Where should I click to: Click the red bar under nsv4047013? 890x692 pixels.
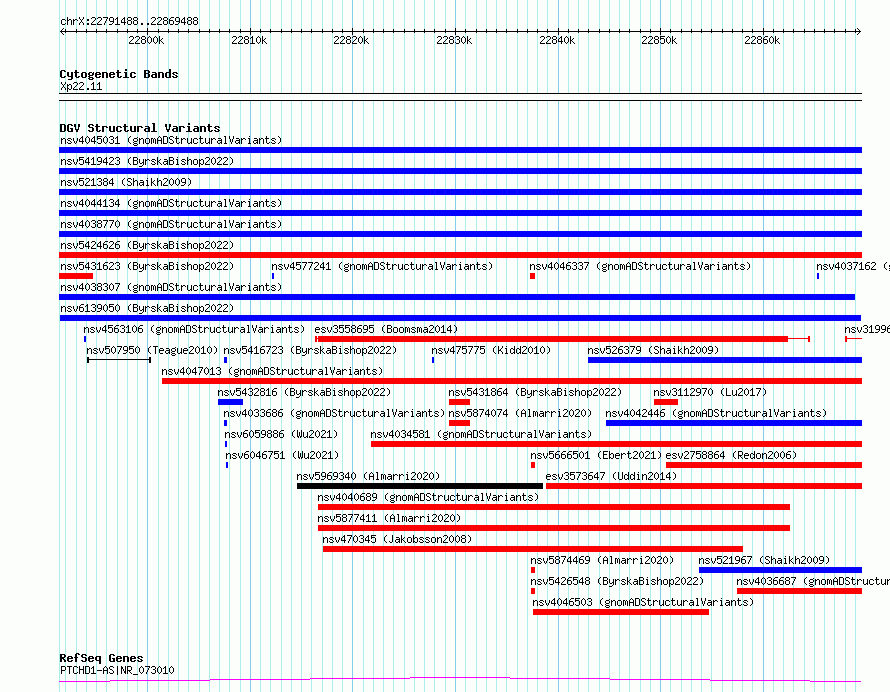[x=512, y=381]
